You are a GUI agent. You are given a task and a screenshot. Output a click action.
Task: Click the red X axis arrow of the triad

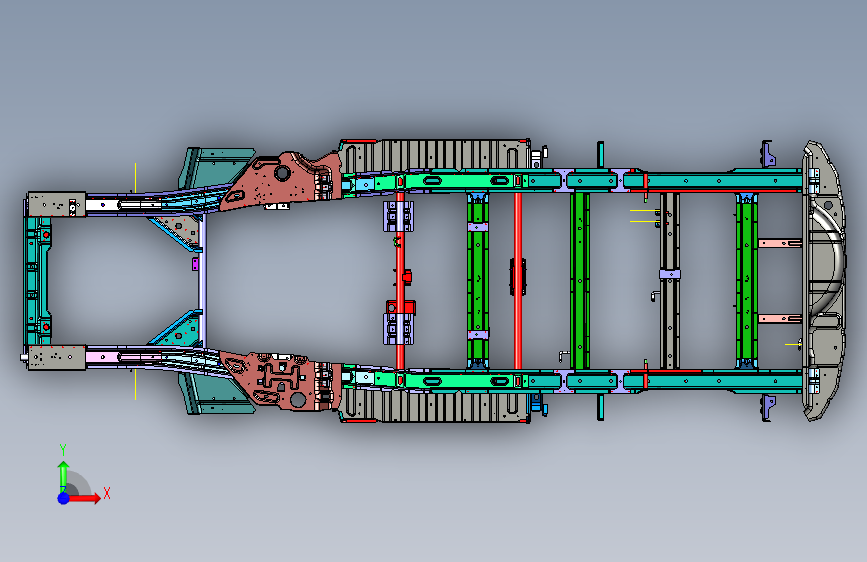(x=85, y=498)
